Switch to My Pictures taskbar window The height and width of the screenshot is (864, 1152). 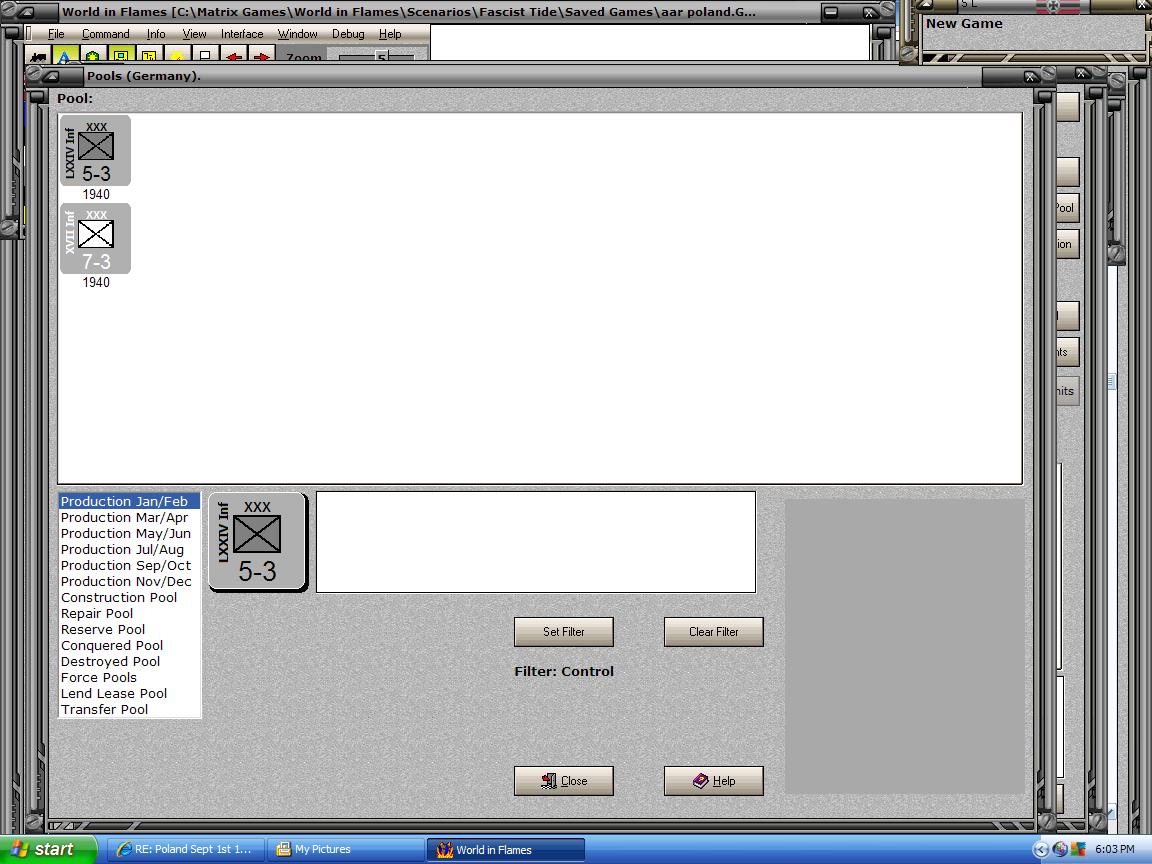click(343, 849)
